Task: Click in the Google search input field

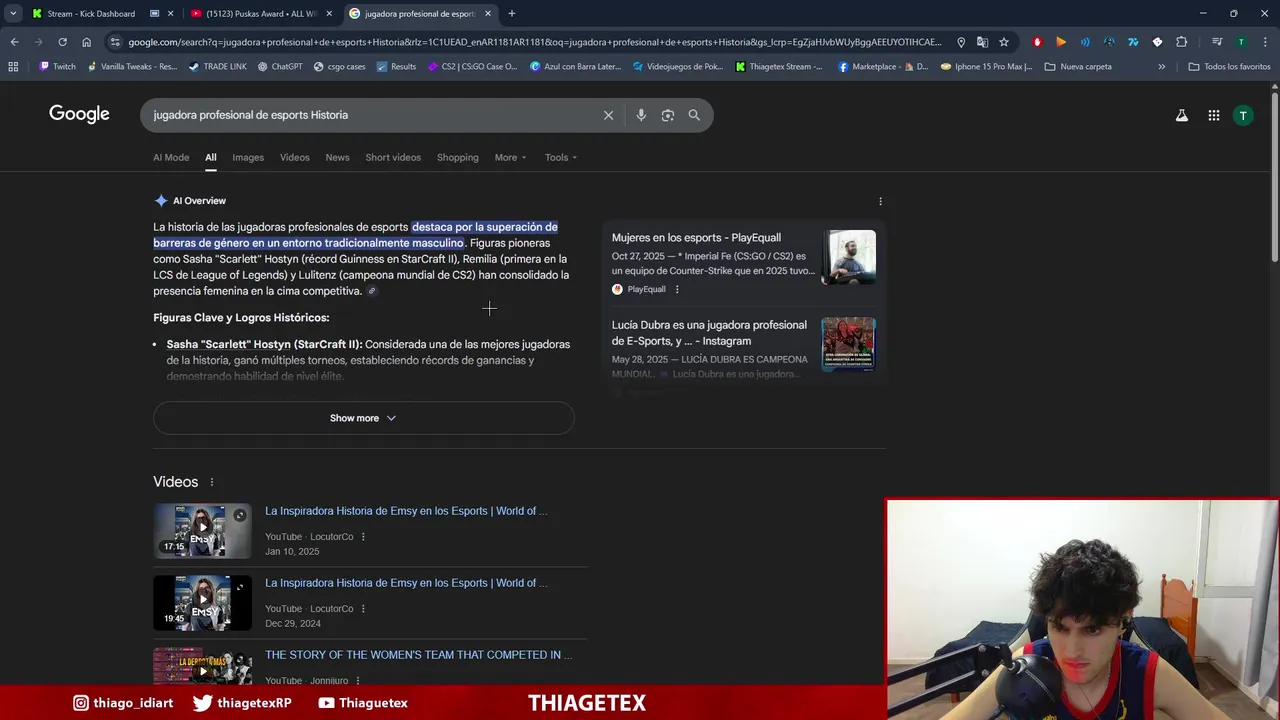Action: 370,115
